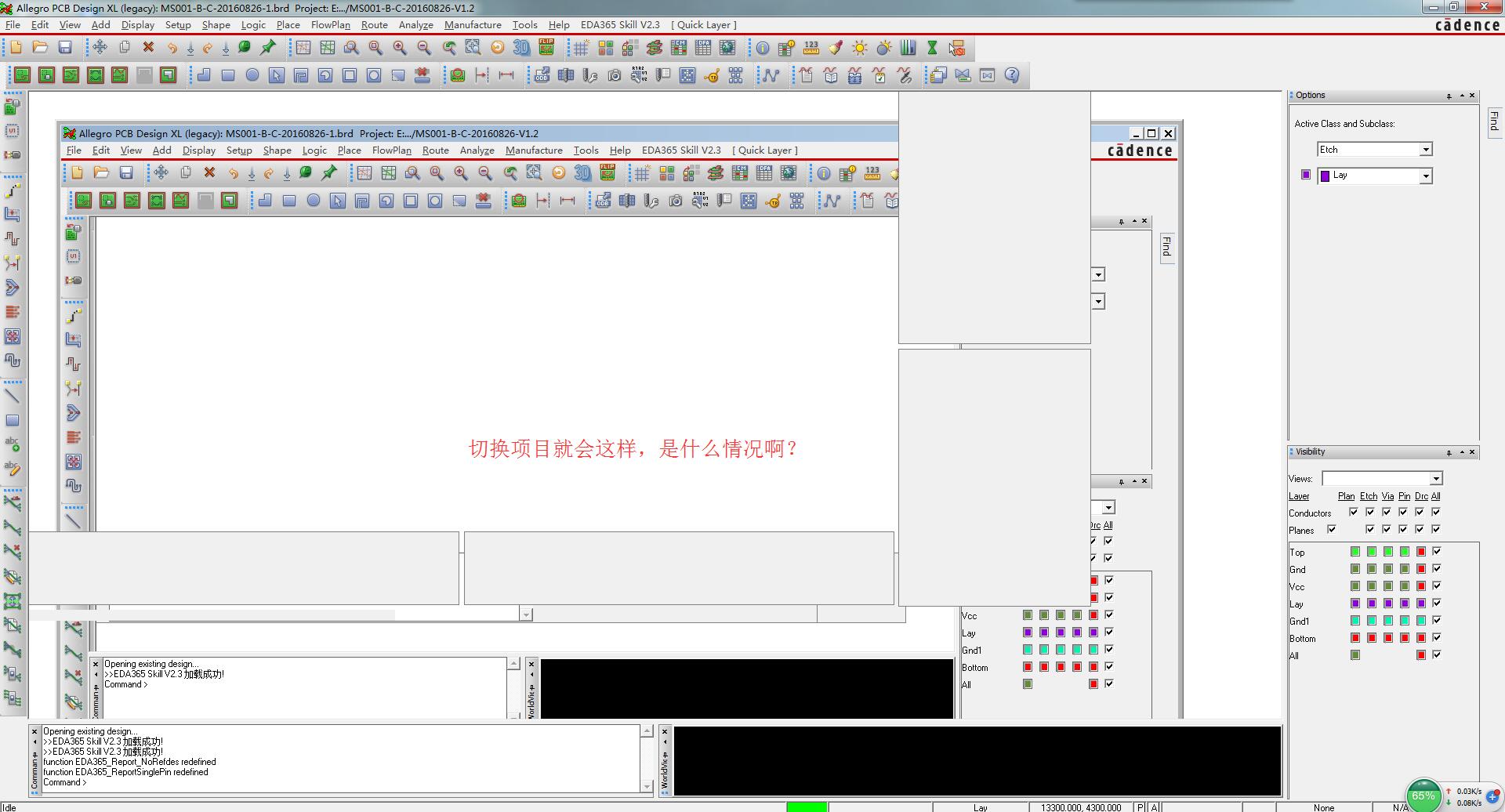Click the Gnd1 layer Etch color swatch
Screen dimensions: 1505x812
pyautogui.click(x=1371, y=621)
